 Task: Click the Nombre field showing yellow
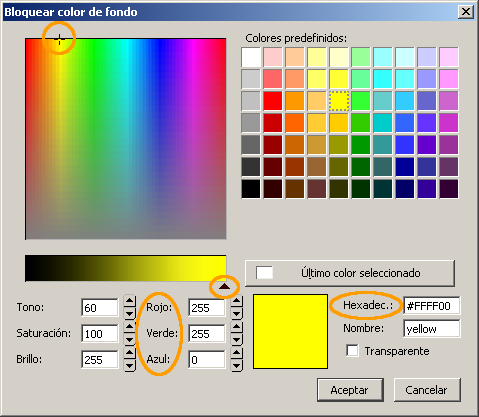[431, 329]
